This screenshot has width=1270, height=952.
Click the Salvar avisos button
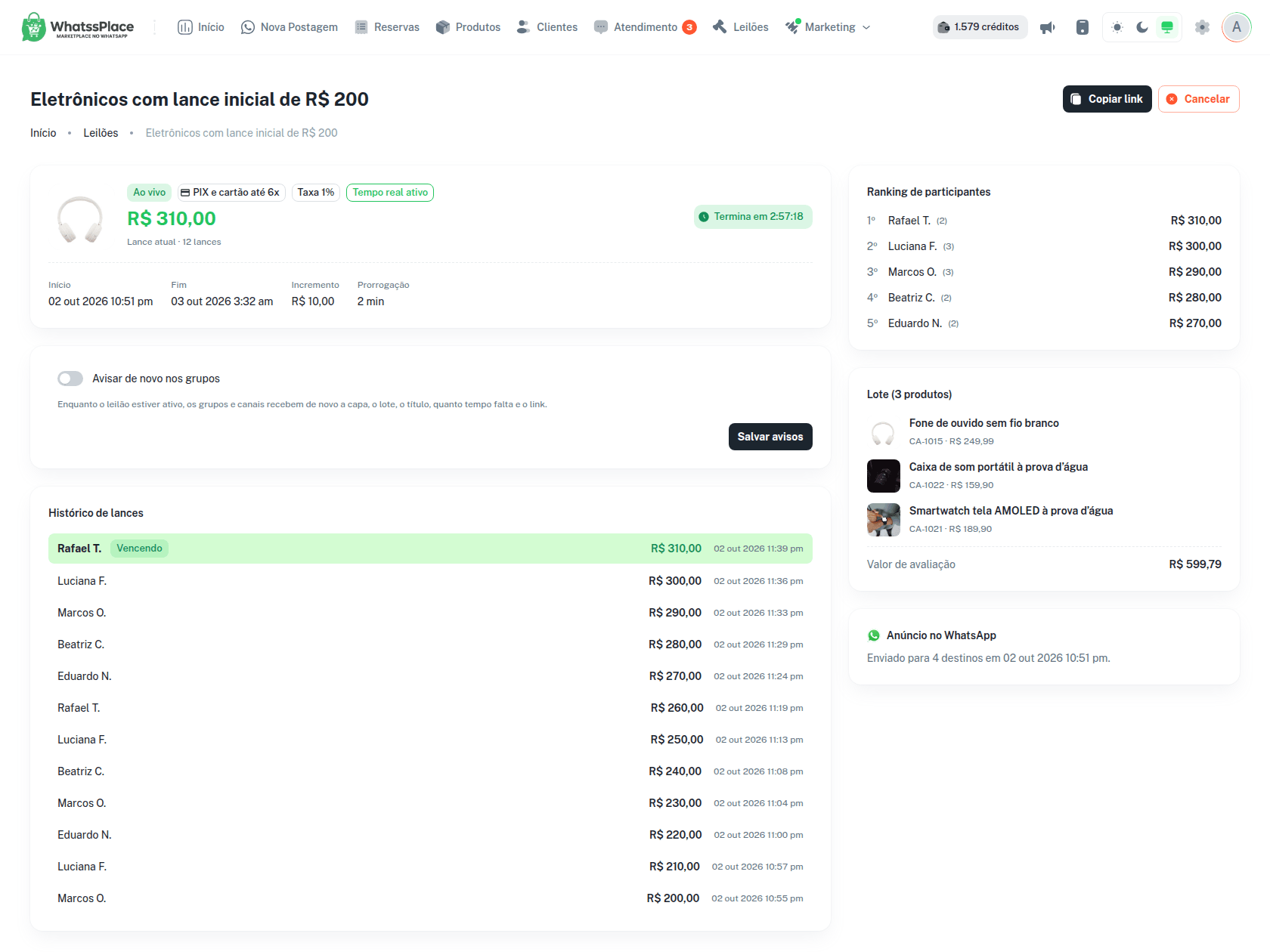coord(770,437)
